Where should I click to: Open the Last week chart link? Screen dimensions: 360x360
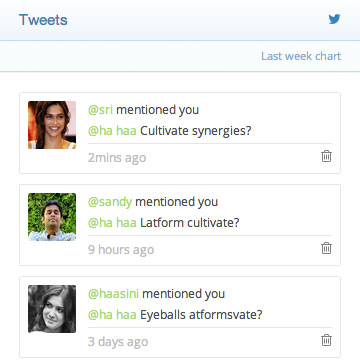(301, 56)
